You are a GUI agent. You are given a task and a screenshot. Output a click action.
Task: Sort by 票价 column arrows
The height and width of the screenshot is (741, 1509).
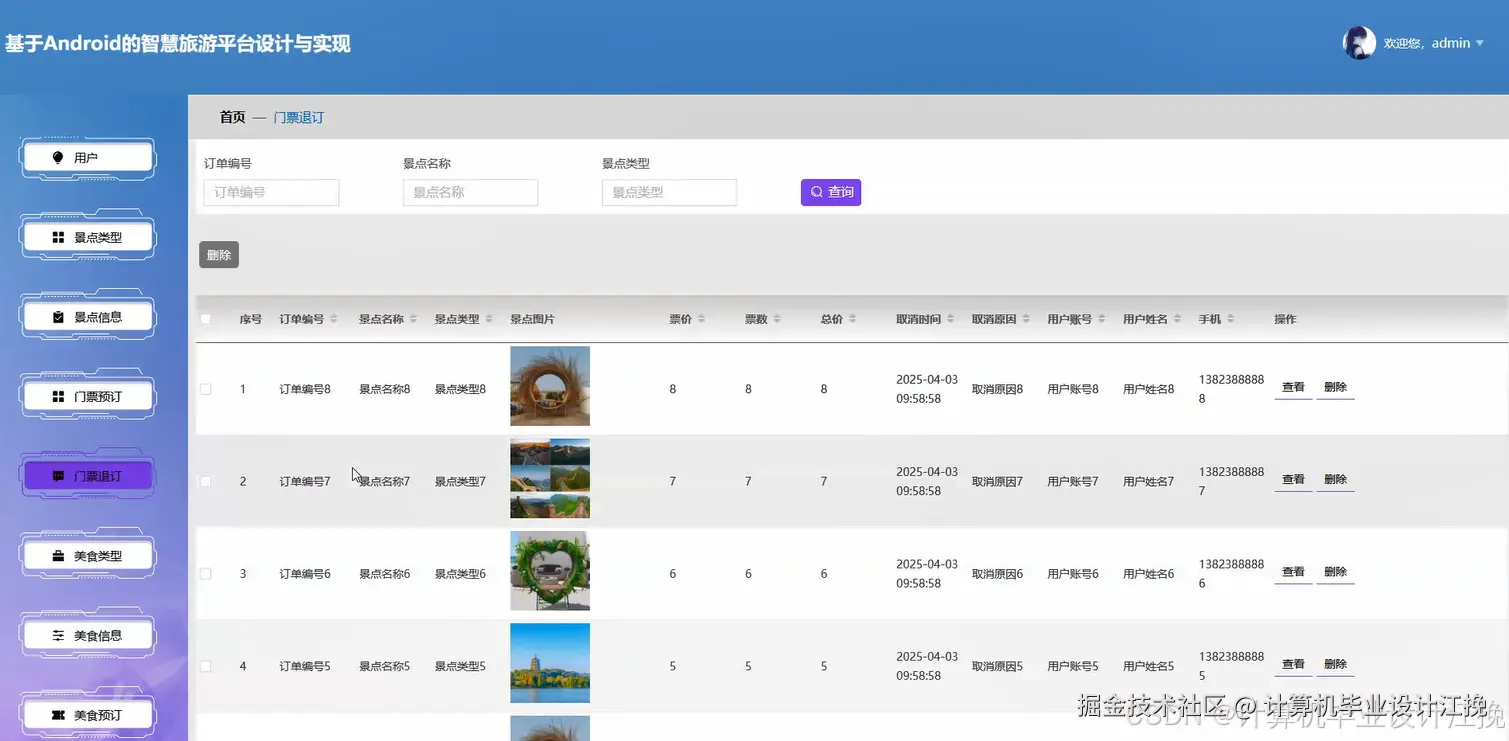pyautogui.click(x=702, y=319)
